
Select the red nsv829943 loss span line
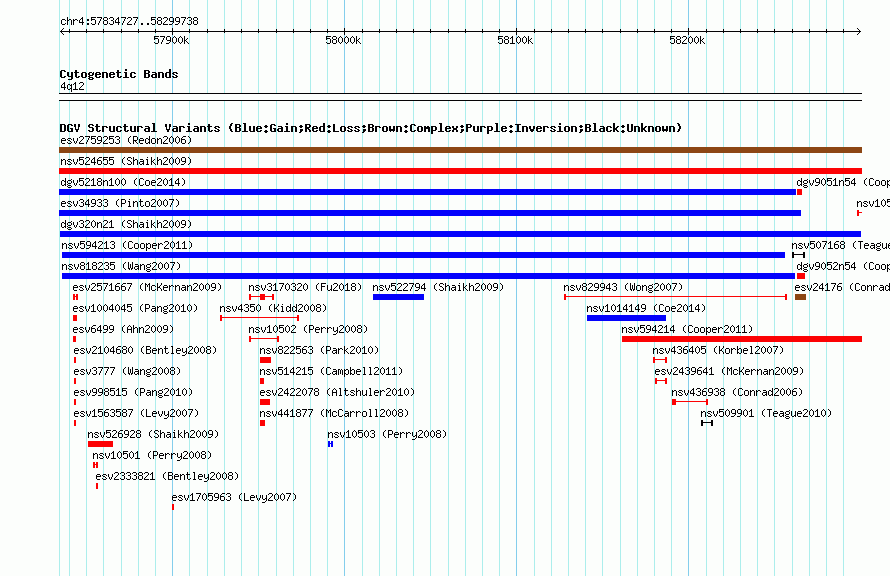(675, 297)
